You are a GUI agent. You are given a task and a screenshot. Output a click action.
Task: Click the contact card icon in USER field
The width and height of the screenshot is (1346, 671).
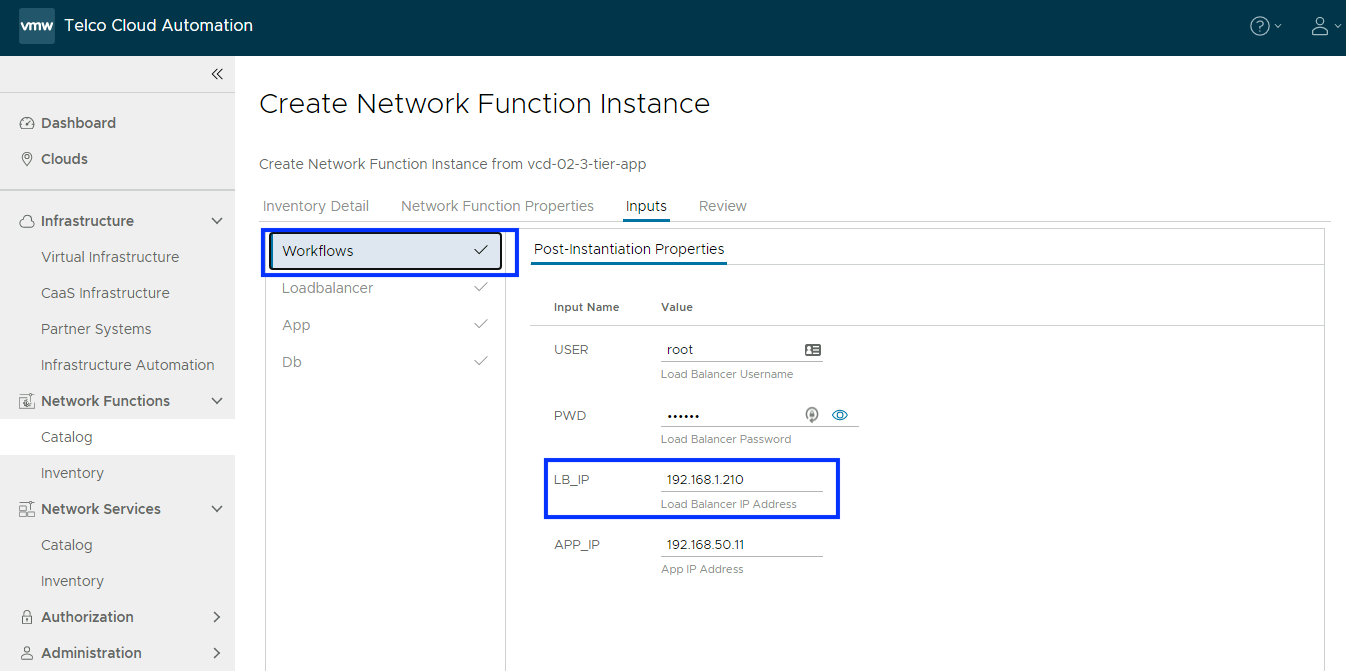812,350
